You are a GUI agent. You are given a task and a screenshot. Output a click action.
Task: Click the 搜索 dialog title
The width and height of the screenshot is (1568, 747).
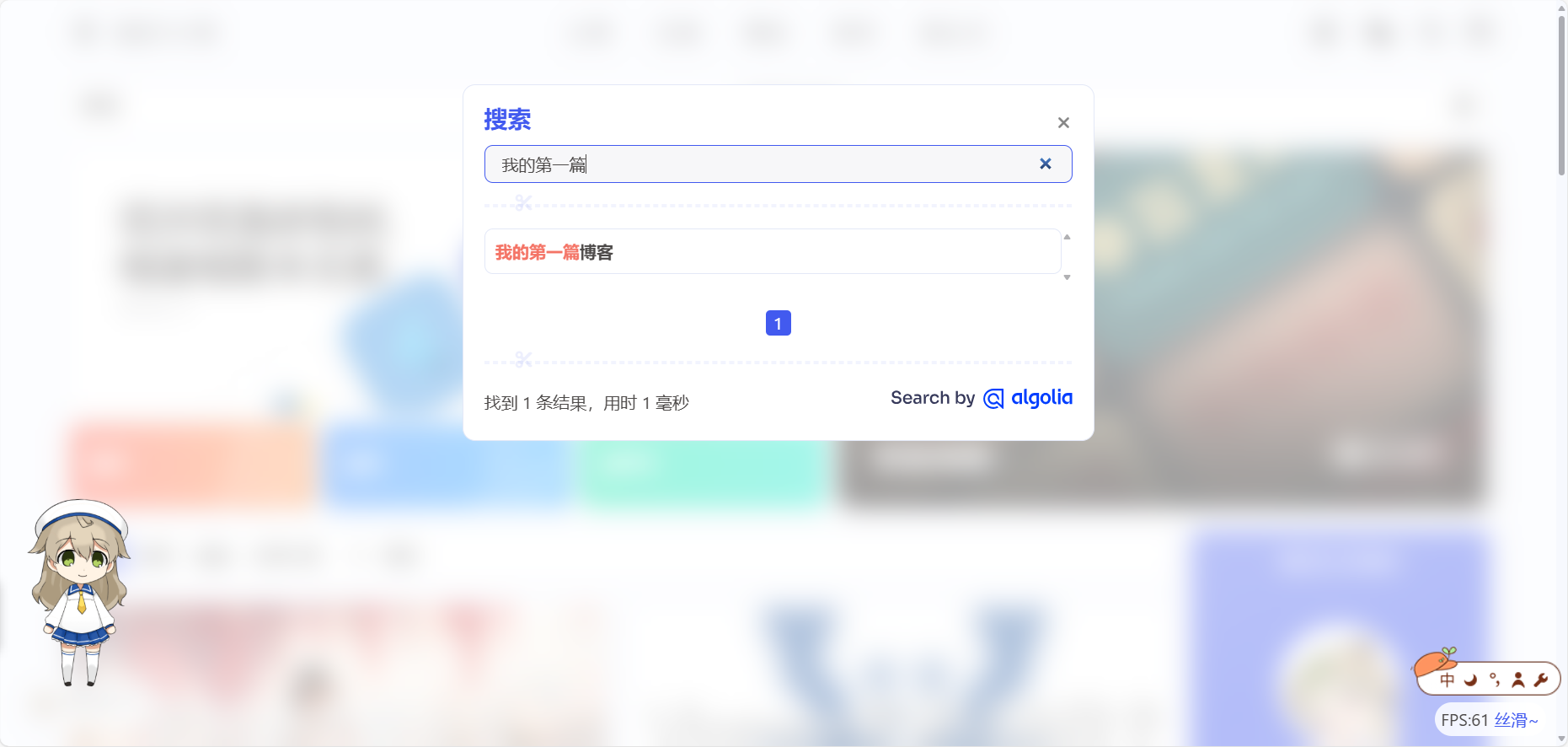point(507,120)
